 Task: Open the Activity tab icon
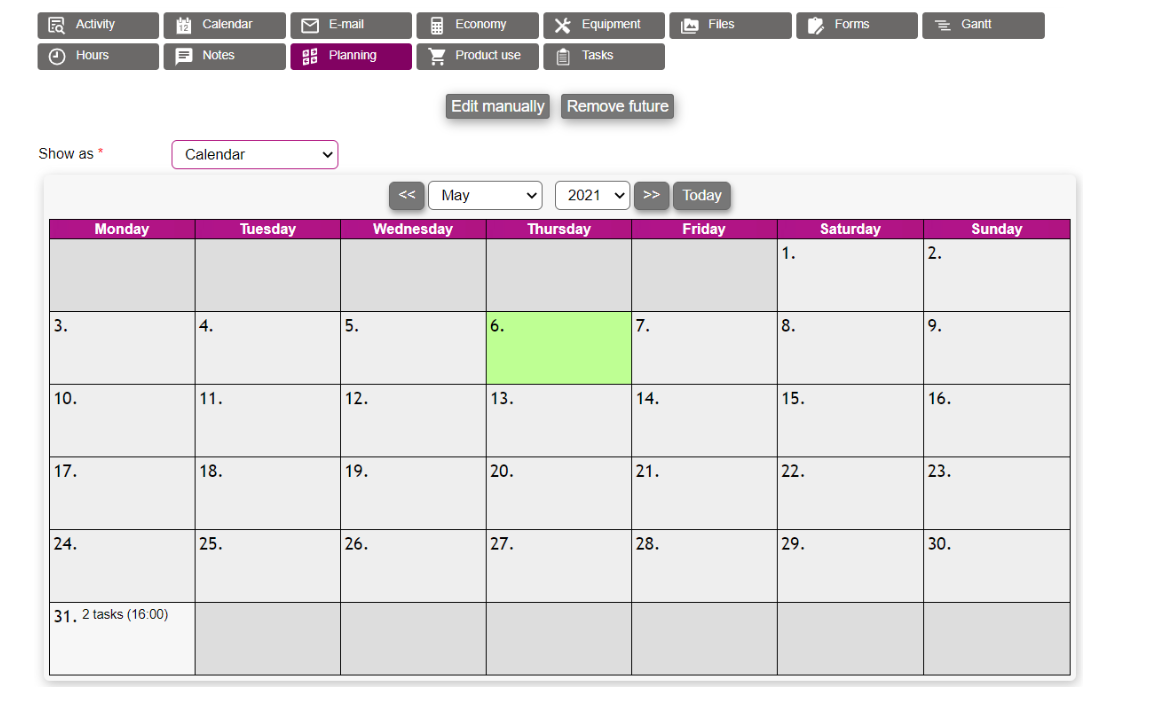click(57, 25)
